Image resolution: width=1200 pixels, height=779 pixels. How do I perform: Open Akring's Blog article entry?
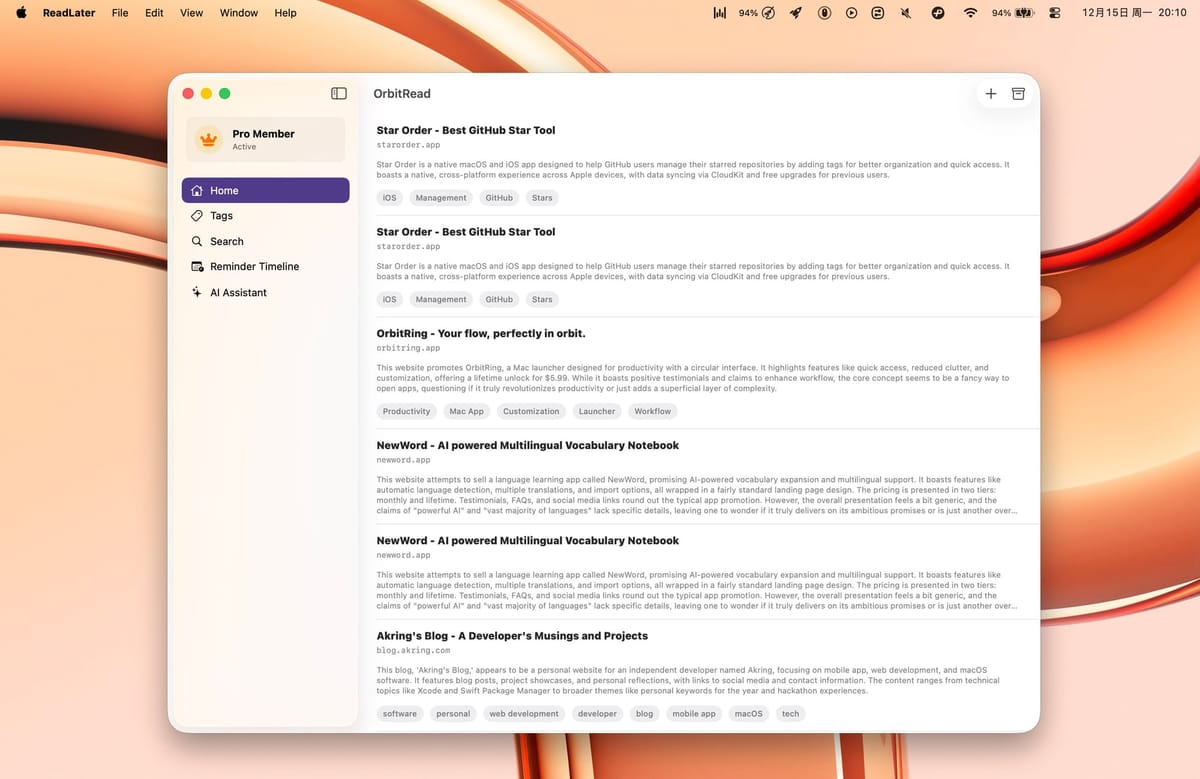coord(512,636)
